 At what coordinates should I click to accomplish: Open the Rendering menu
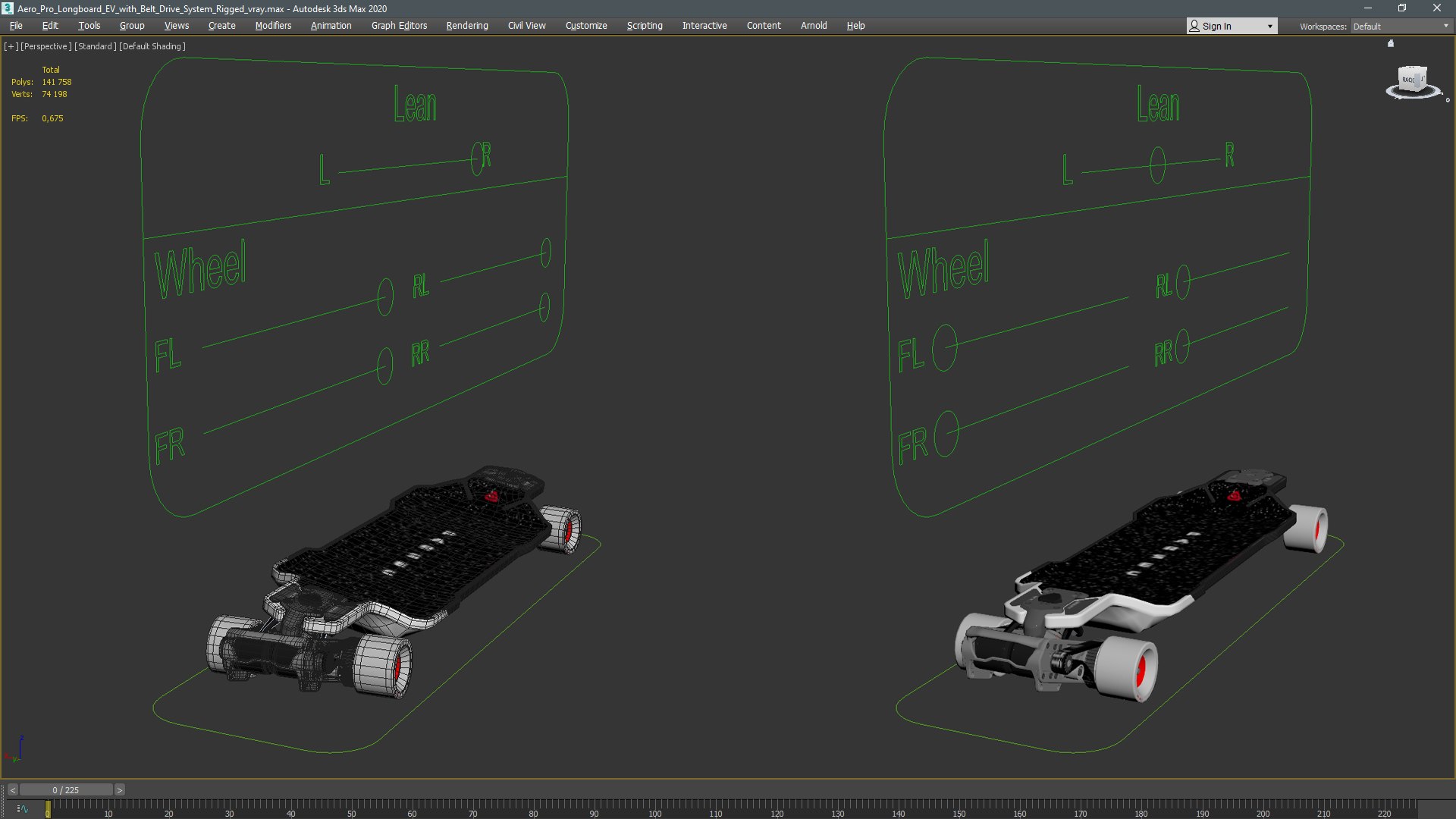(467, 26)
